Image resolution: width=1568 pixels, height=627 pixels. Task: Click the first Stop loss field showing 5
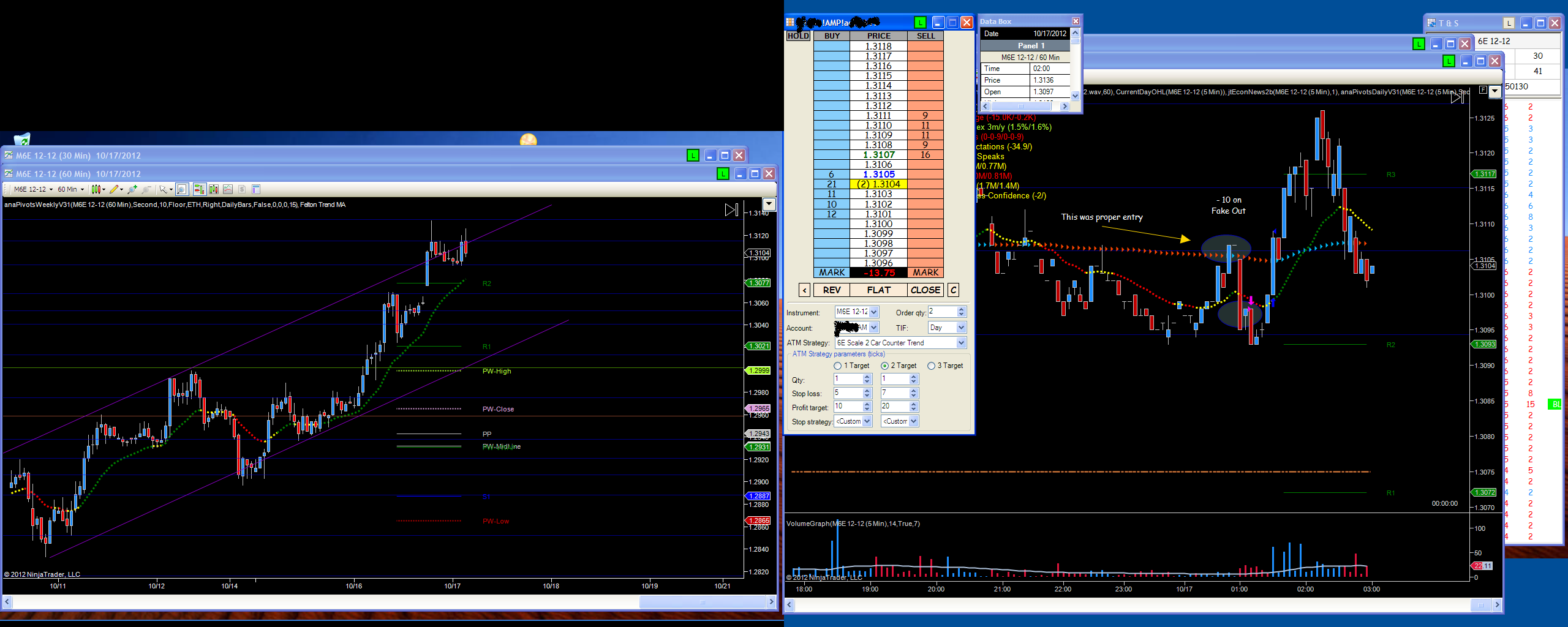848,393
